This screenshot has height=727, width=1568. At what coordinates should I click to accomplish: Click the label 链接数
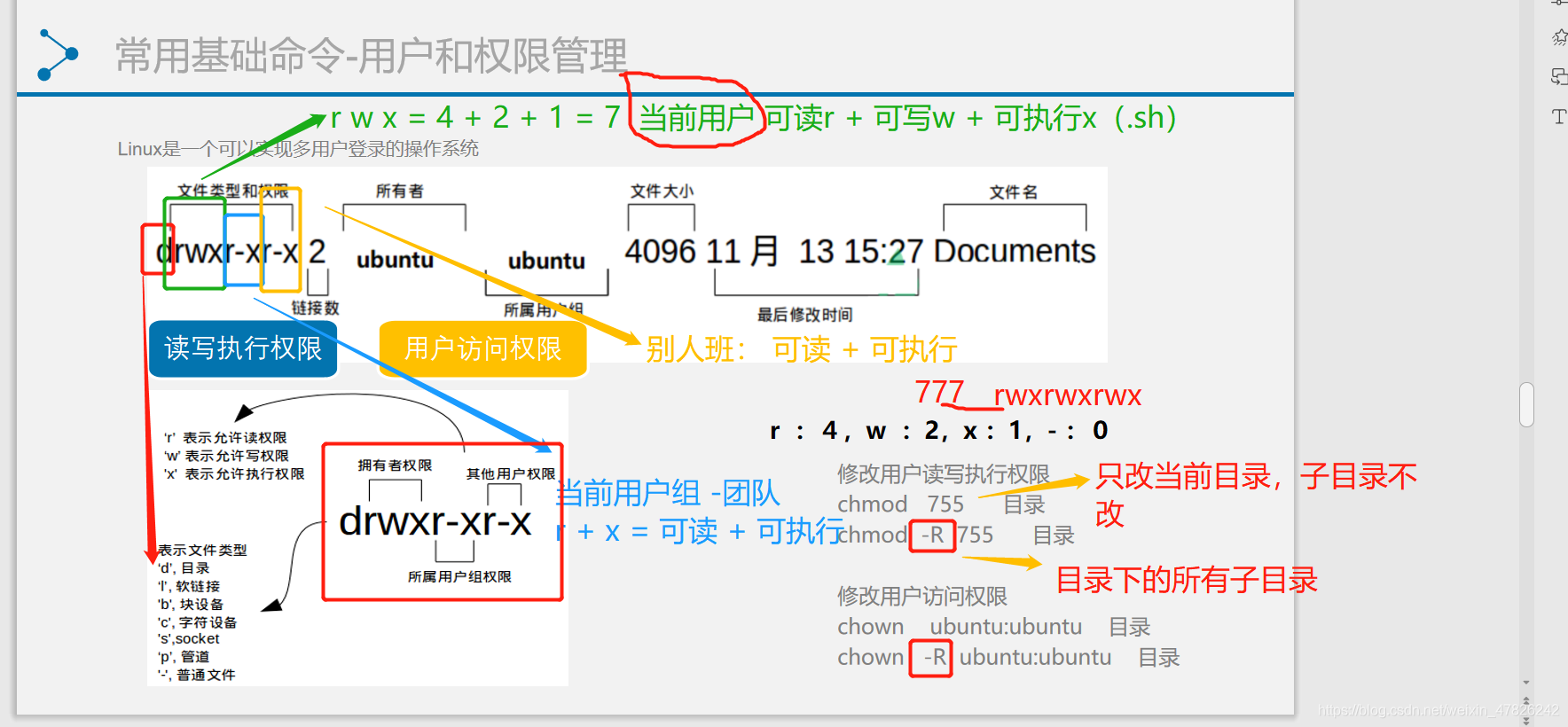pyautogui.click(x=316, y=308)
